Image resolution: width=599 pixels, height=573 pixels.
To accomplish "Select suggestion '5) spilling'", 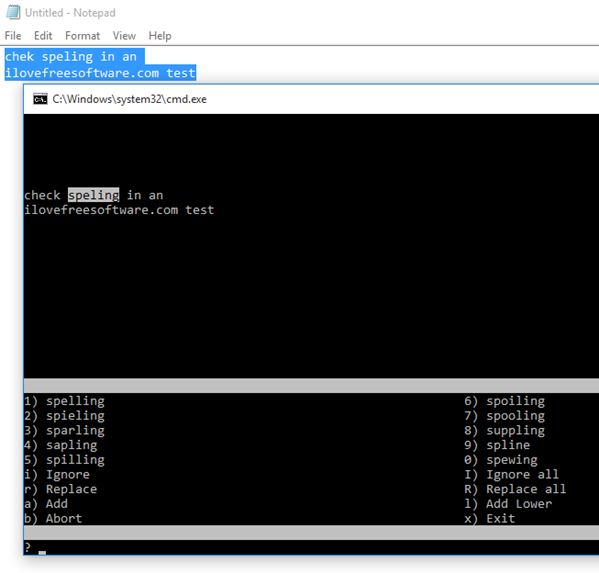I will tap(64, 460).
